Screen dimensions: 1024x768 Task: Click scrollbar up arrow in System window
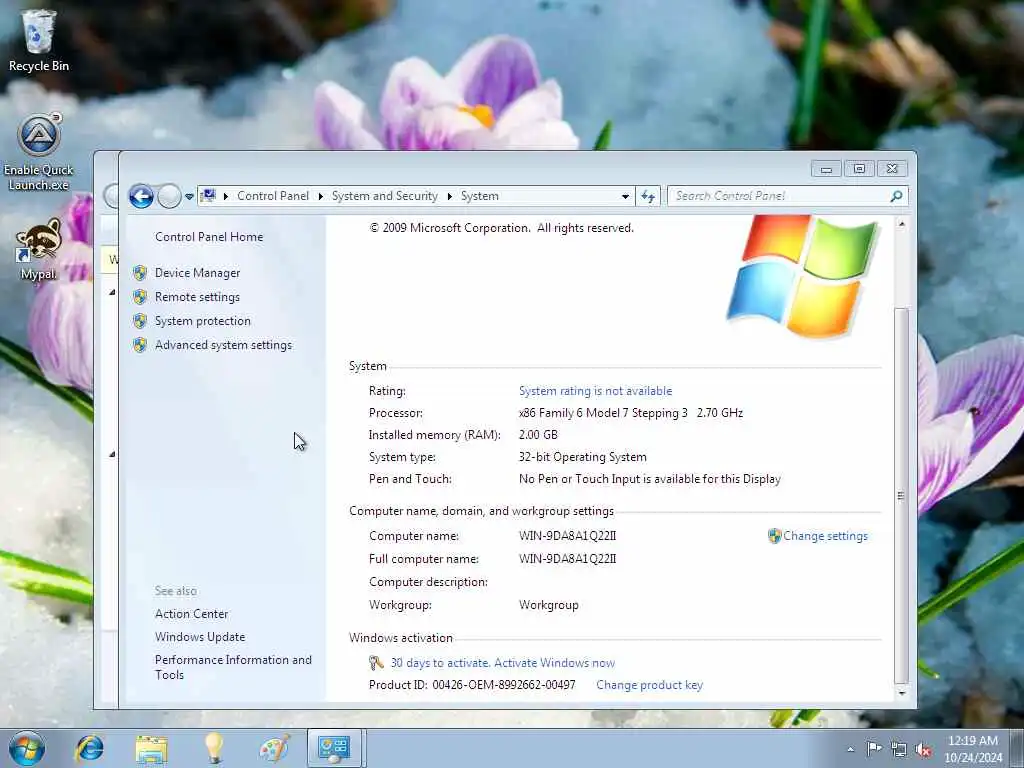pyautogui.click(x=901, y=224)
